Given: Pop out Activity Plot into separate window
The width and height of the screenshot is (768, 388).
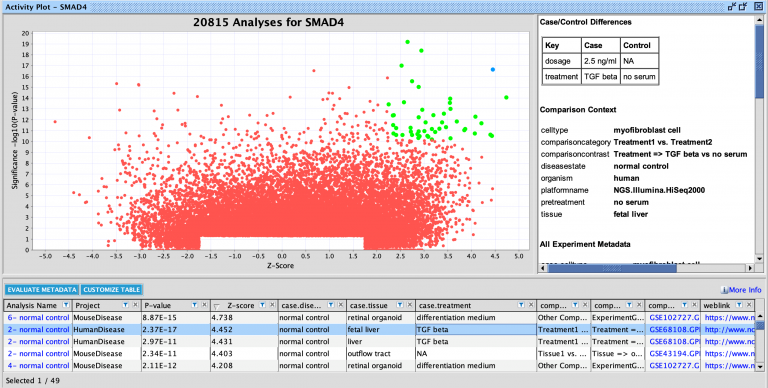Looking at the screenshot, I should (743, 6).
